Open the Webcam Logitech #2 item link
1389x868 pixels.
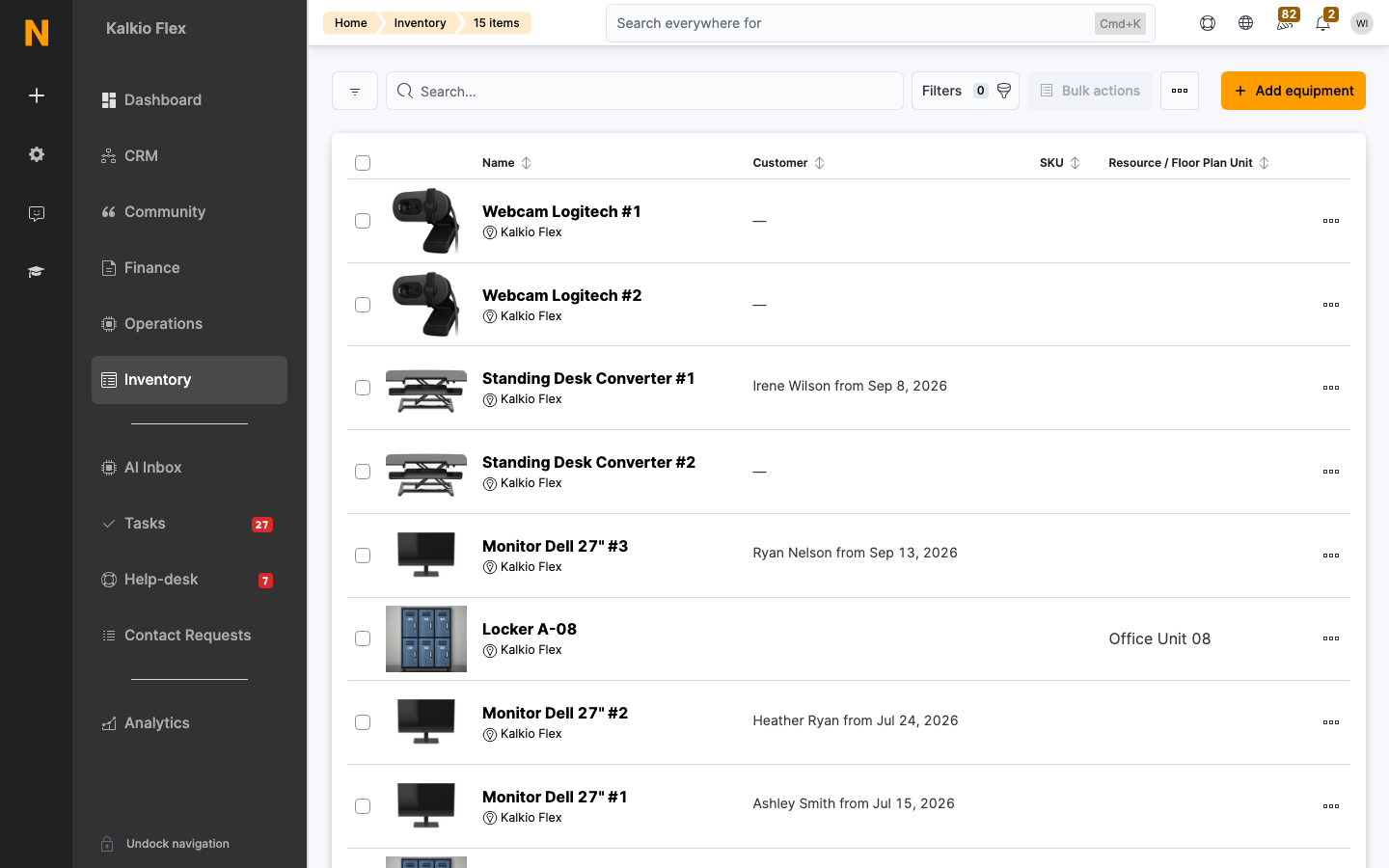(x=561, y=295)
